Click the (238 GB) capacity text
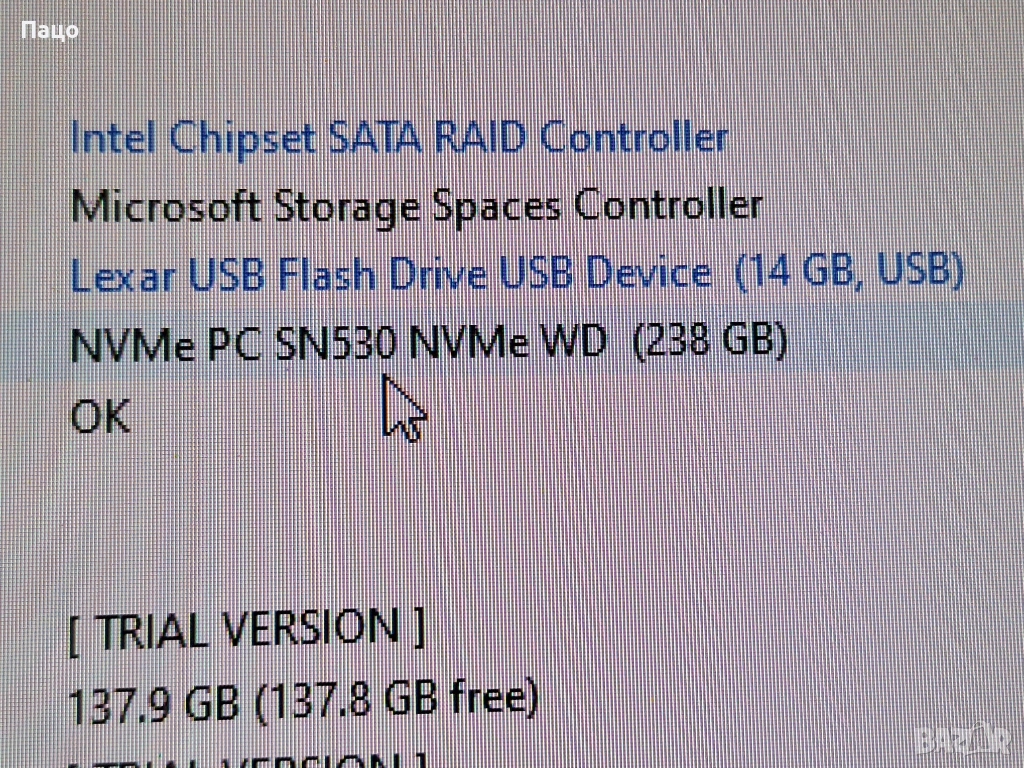Image resolution: width=1024 pixels, height=768 pixels. coord(711,340)
